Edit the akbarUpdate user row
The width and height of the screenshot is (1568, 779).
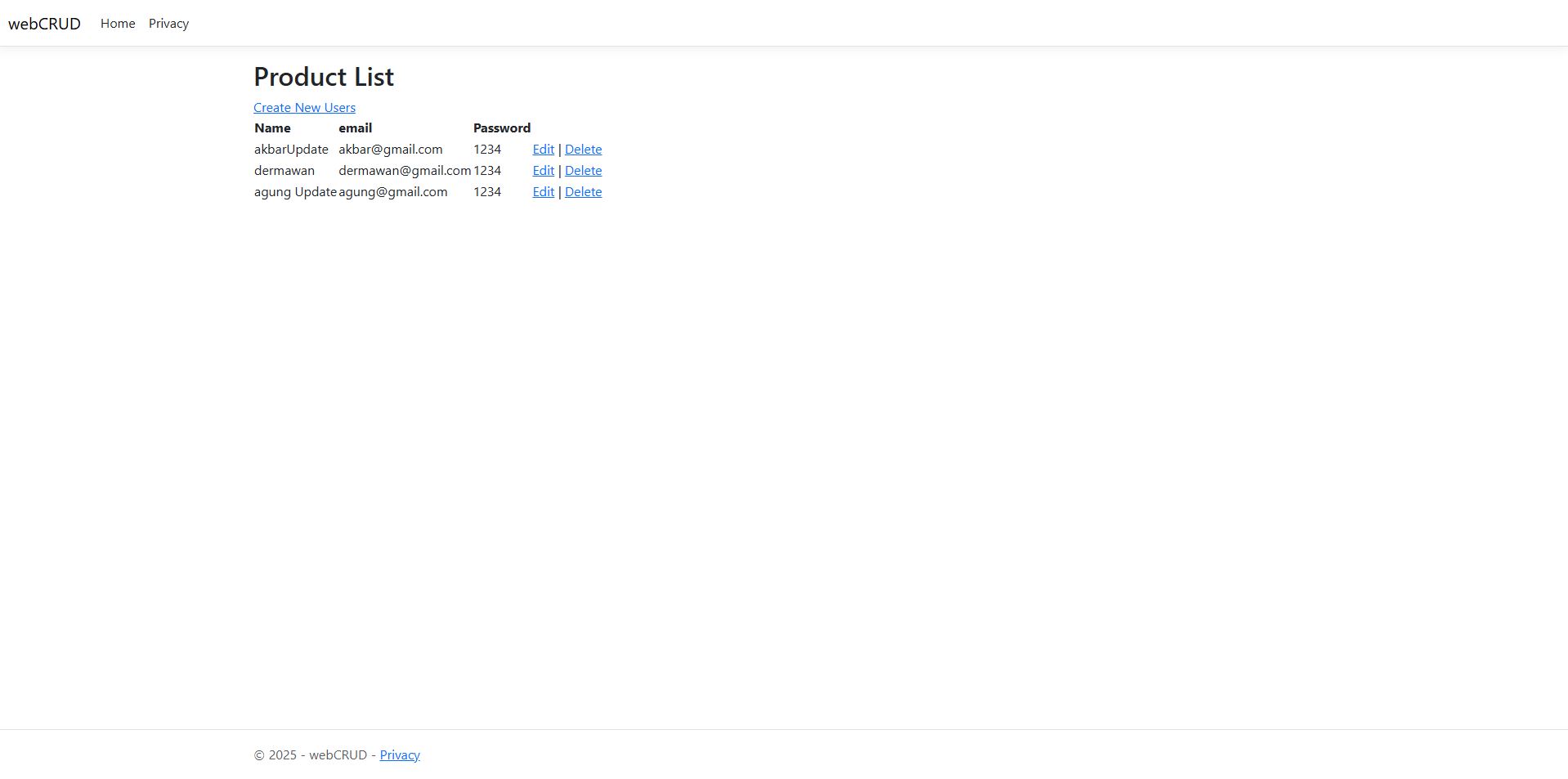543,150
